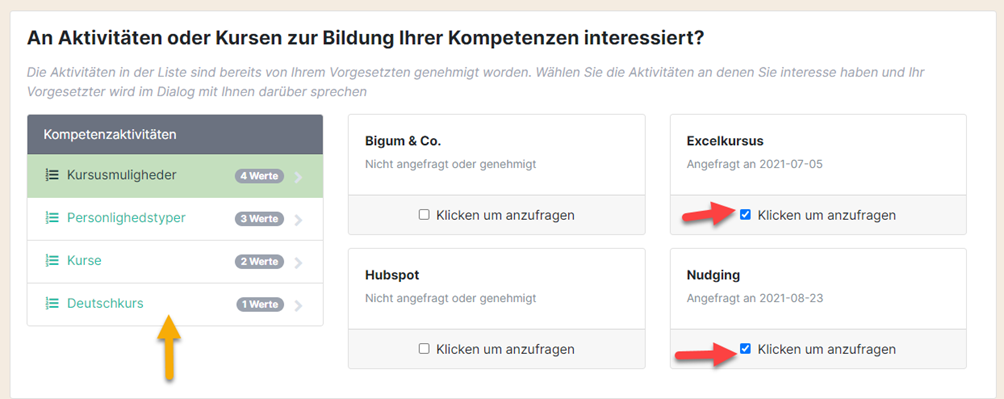This screenshot has width=1004, height=399.
Task: Click the Deutschkurs link text
Action: tap(105, 304)
